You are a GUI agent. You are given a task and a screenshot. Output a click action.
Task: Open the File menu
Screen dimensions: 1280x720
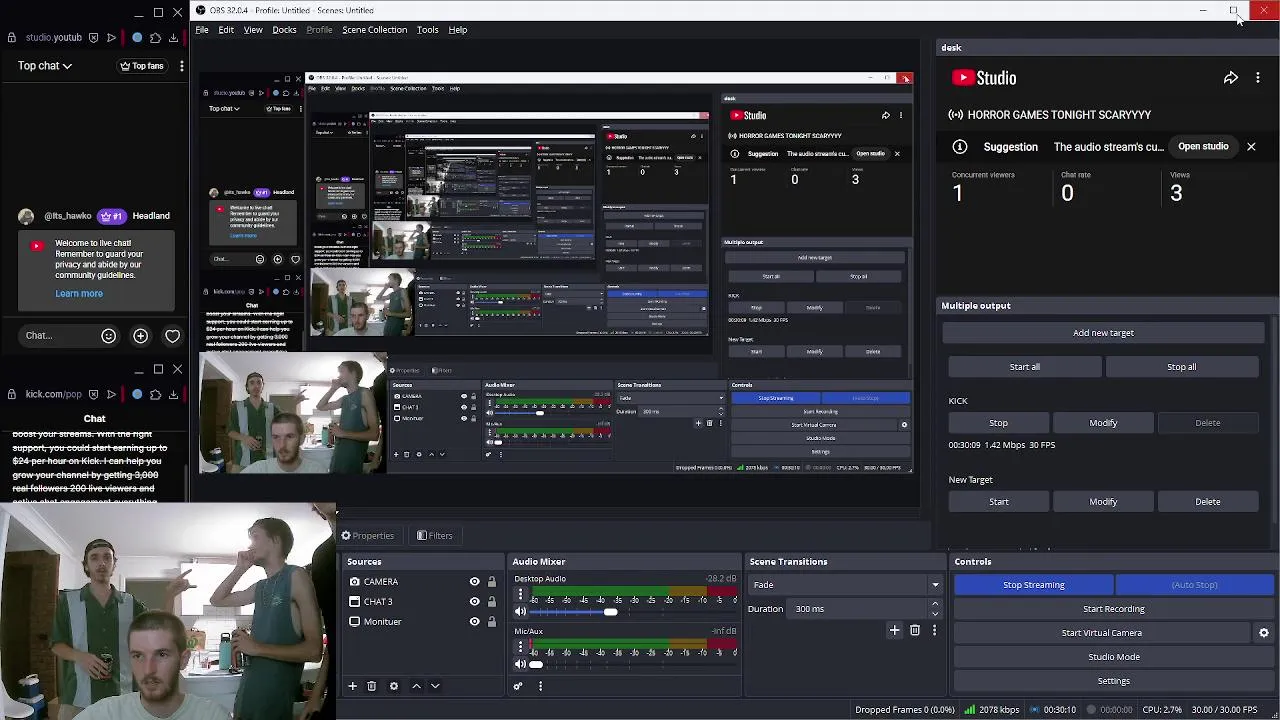202,30
